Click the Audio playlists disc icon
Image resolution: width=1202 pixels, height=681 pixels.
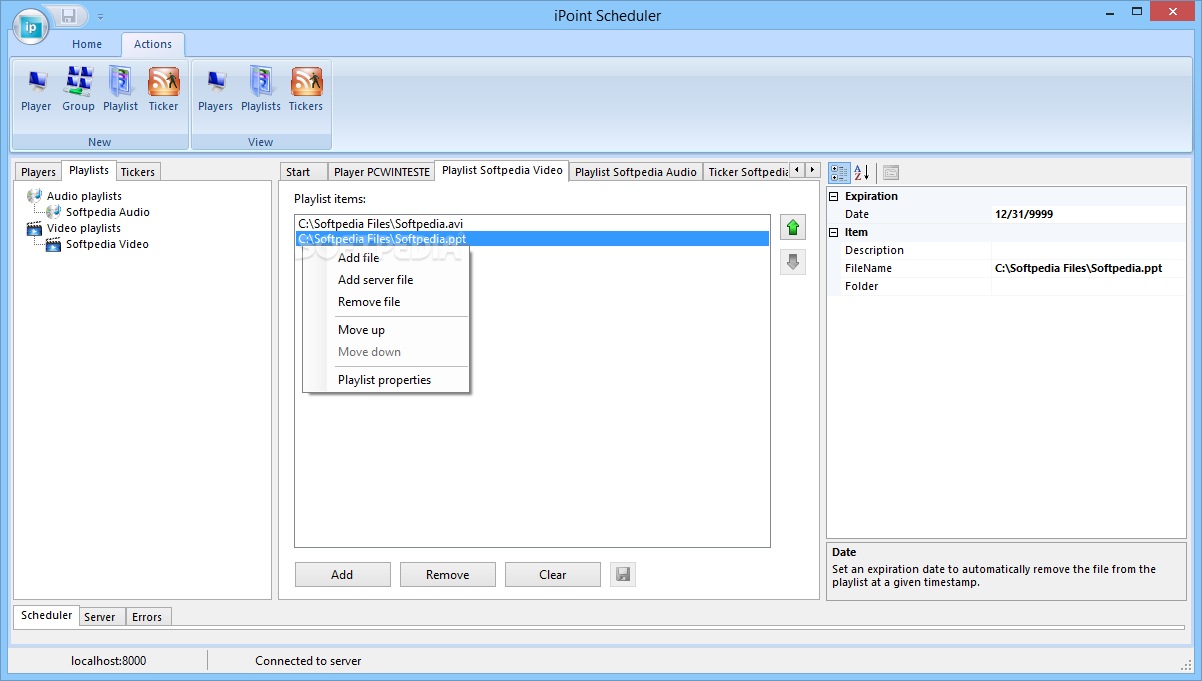(x=35, y=196)
